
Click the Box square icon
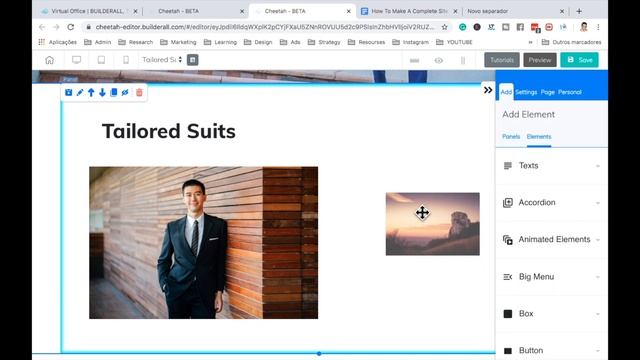point(508,314)
